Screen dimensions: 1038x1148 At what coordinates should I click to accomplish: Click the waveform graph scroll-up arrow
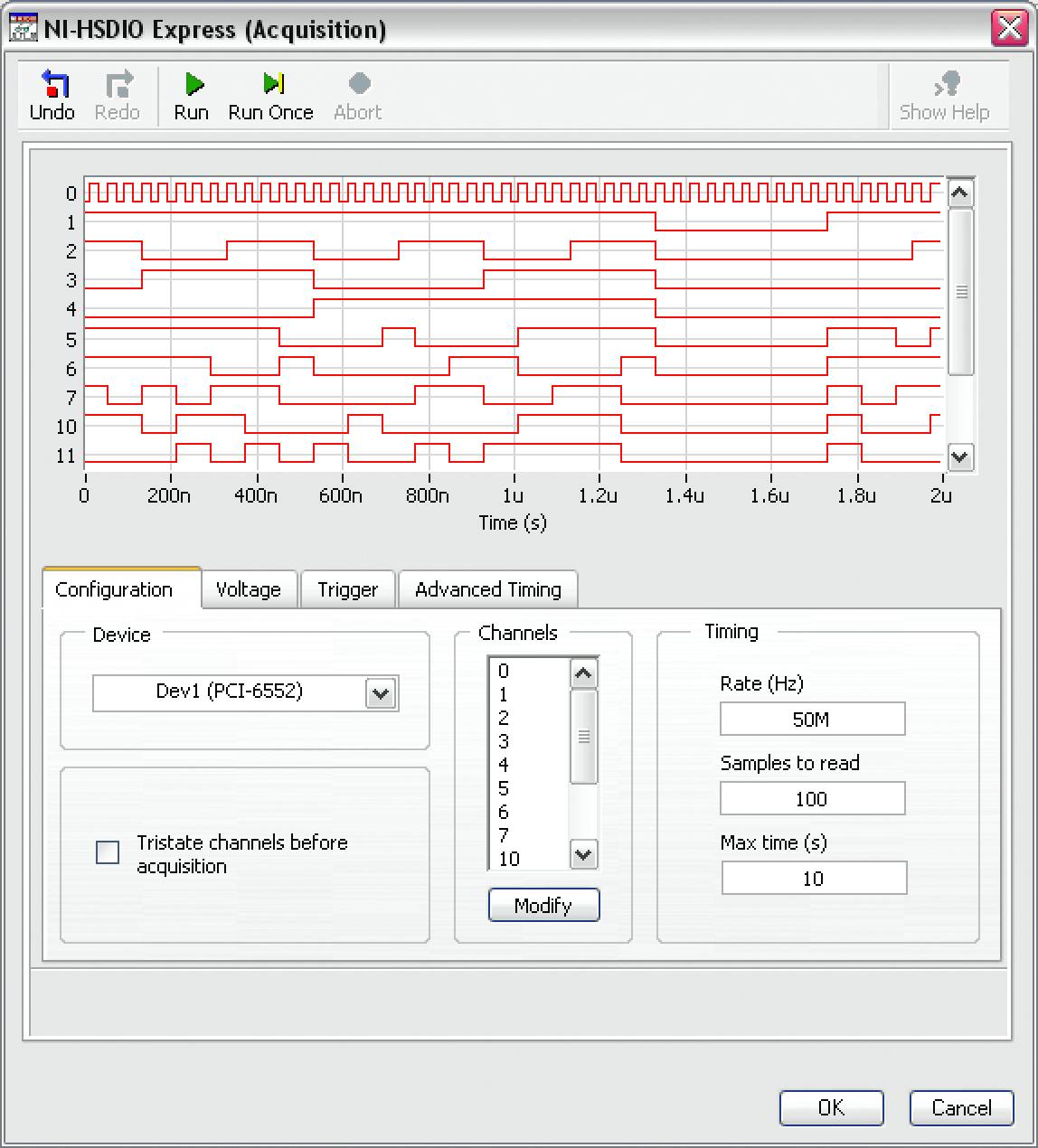point(960,192)
